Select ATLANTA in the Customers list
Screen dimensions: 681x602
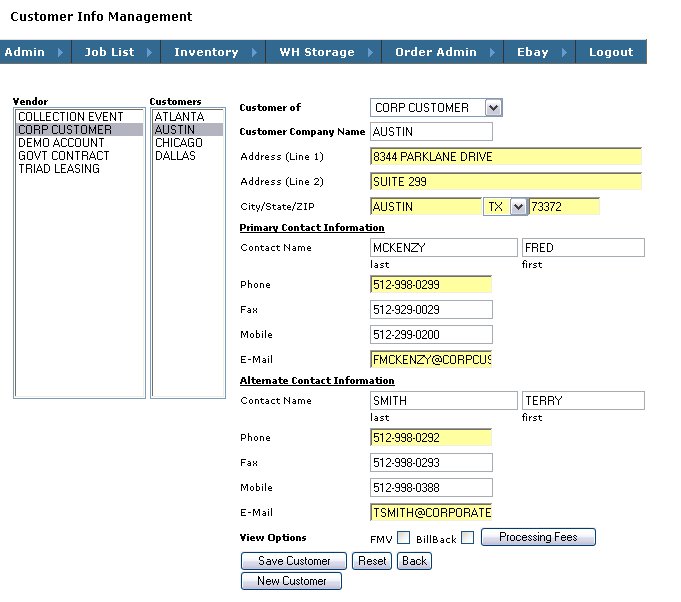(188, 117)
